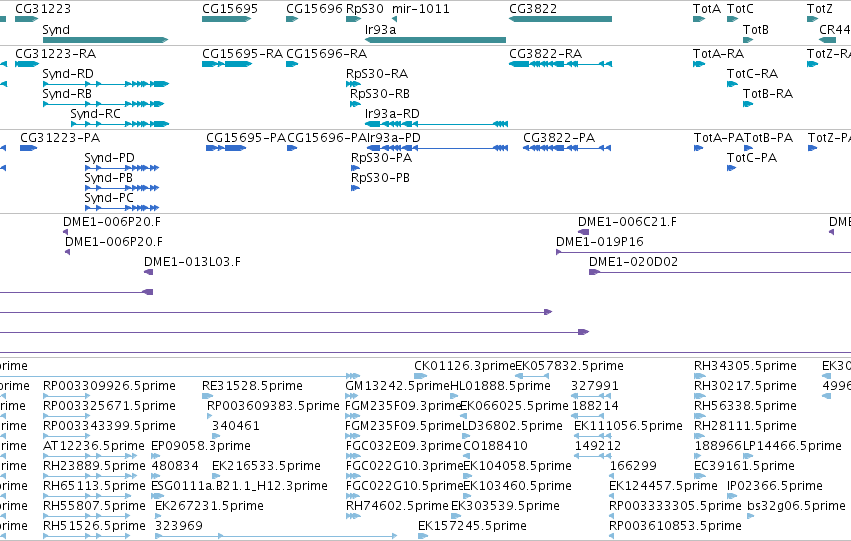This screenshot has height=541, width=851.
Task: Click the RH74602.5prime EST label
Action: click(398, 506)
